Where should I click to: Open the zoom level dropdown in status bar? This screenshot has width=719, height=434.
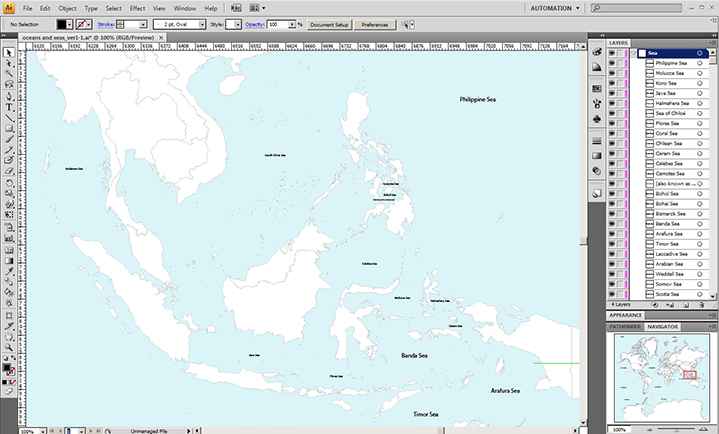42,431
